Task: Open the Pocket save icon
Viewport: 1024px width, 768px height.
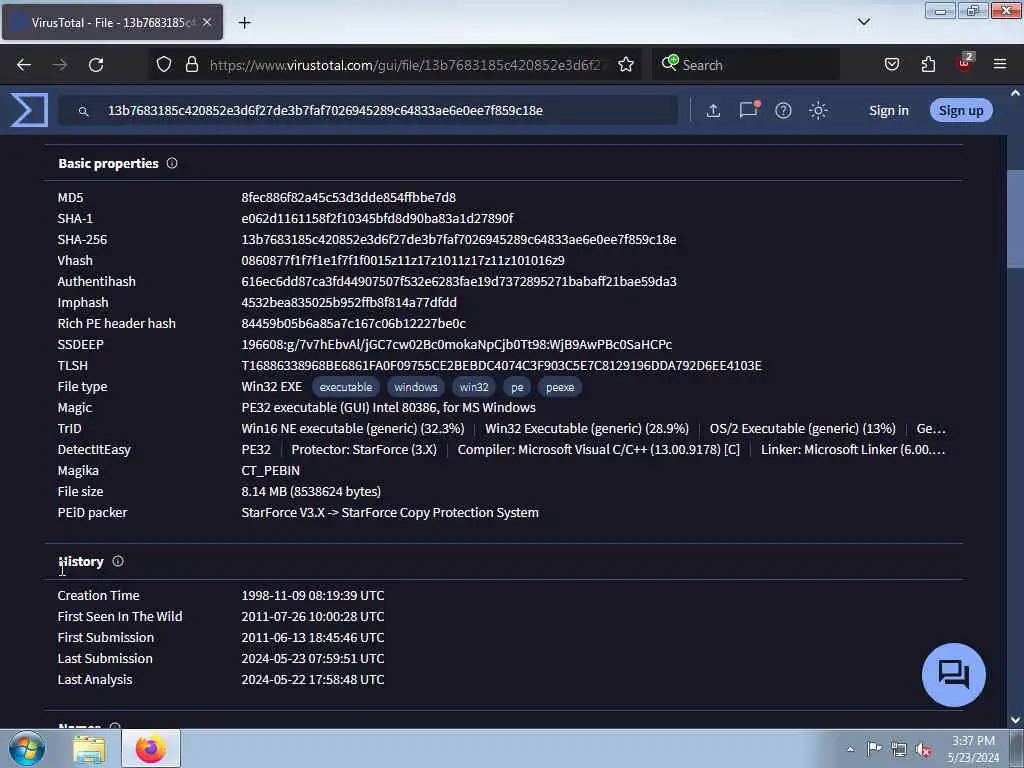Action: [x=891, y=64]
